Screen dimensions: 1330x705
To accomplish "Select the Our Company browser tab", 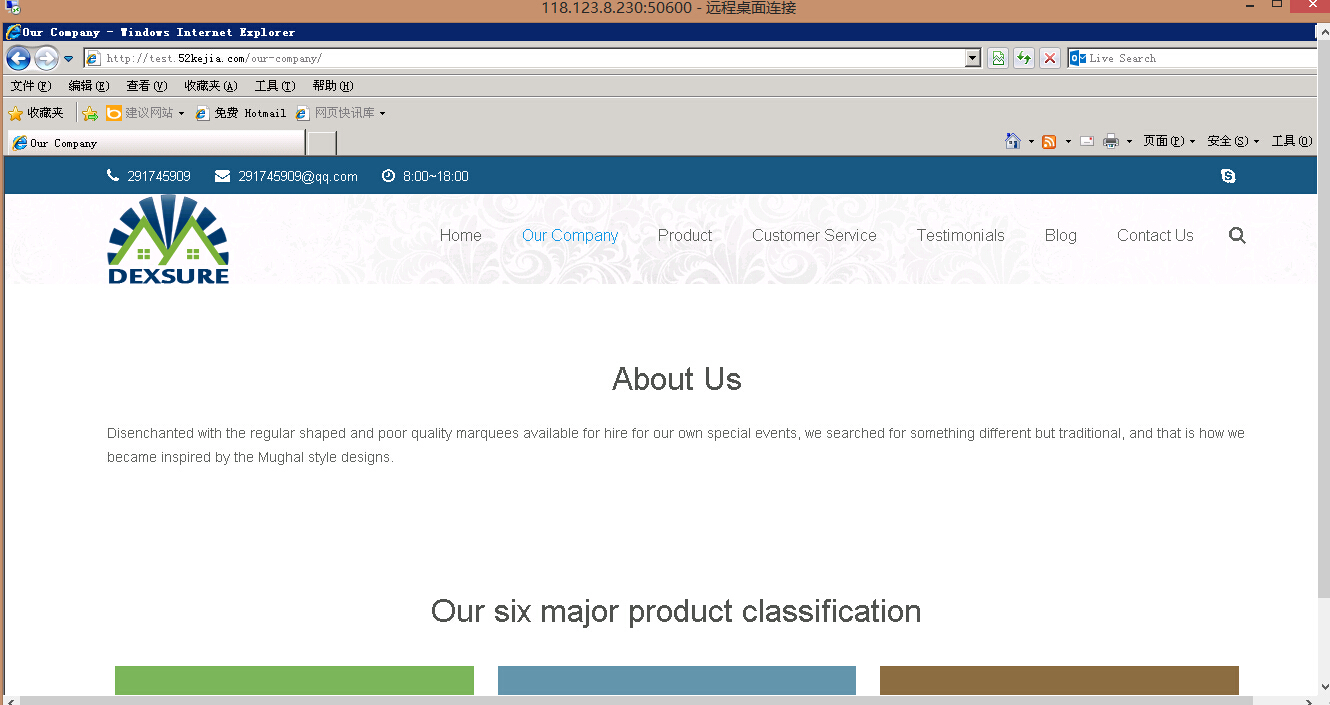I will [155, 143].
